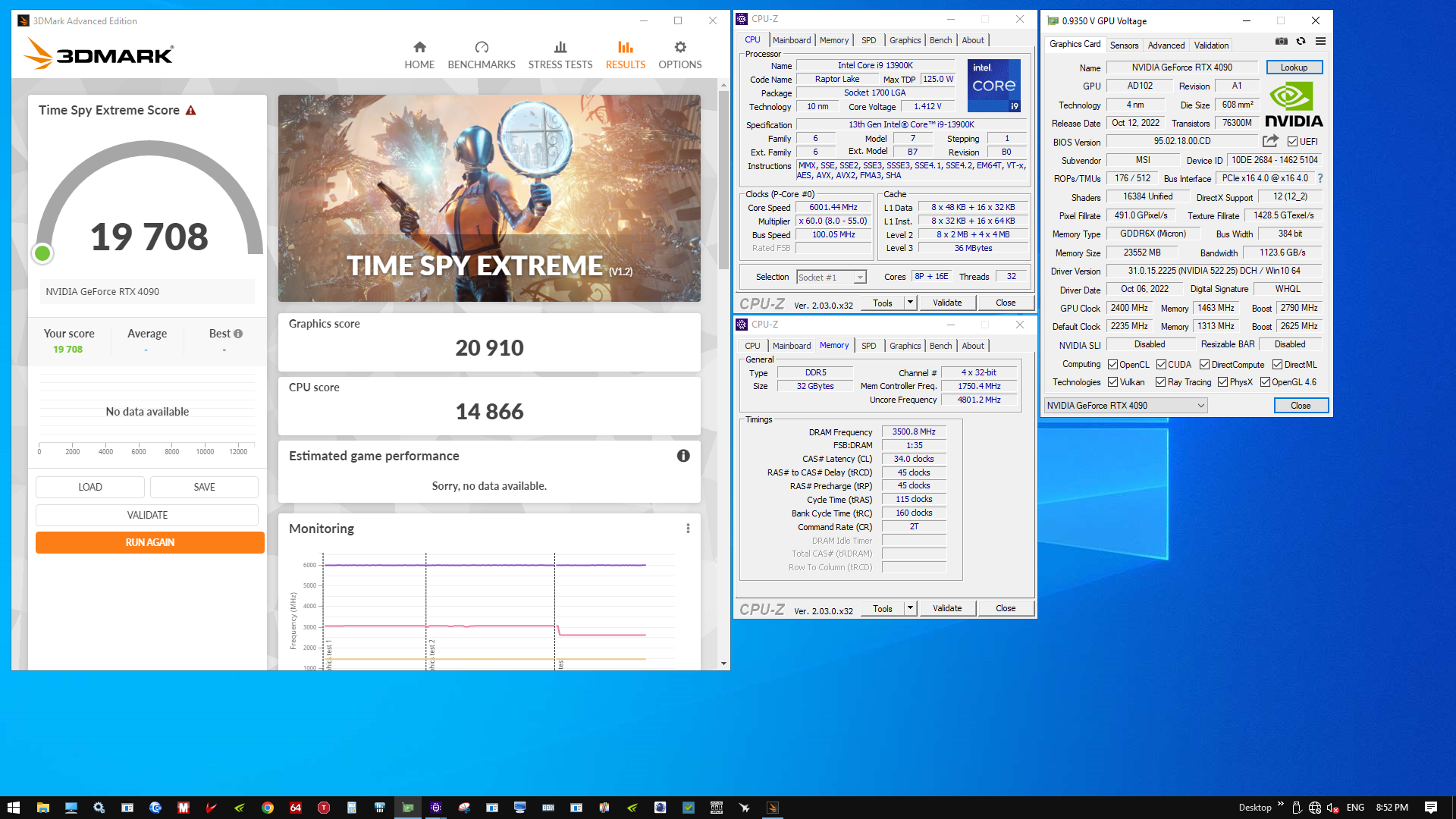Click the scrollbar down arrow in 3DMark
The image size is (1456, 819).
724,664
